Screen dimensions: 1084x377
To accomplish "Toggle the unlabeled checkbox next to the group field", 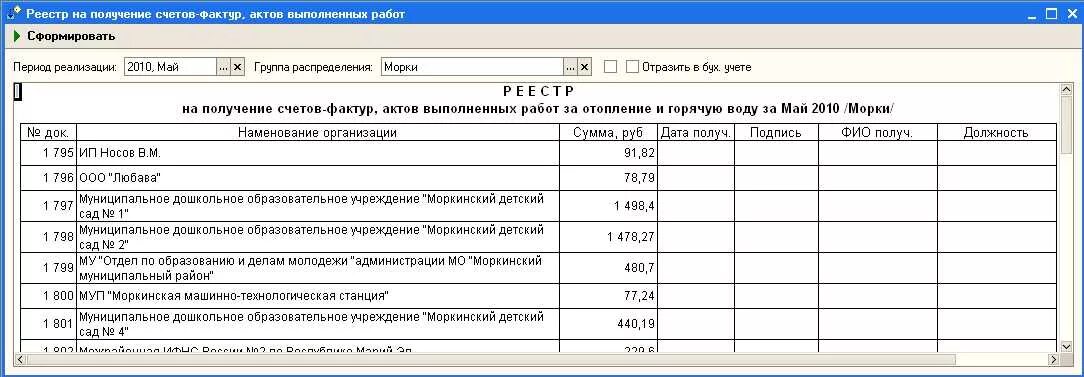I will (x=610, y=67).
